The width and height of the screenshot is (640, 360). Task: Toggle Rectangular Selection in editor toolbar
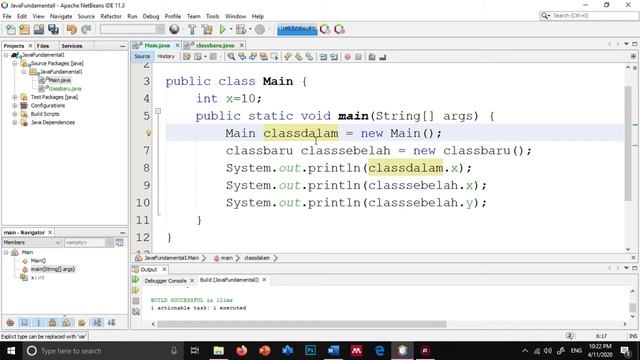[x=274, y=57]
